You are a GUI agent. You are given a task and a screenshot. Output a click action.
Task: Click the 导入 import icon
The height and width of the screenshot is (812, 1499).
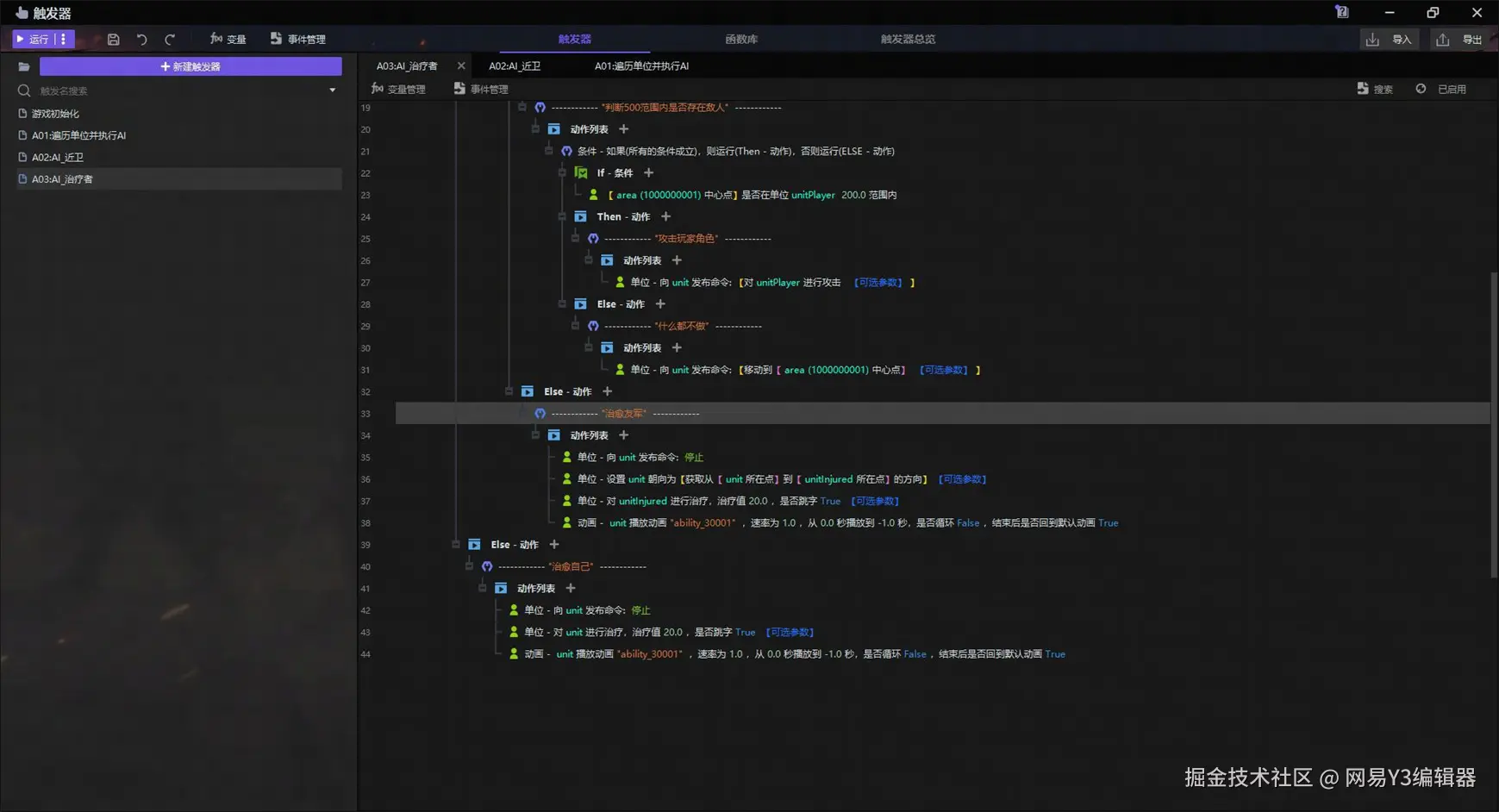pyautogui.click(x=1372, y=40)
